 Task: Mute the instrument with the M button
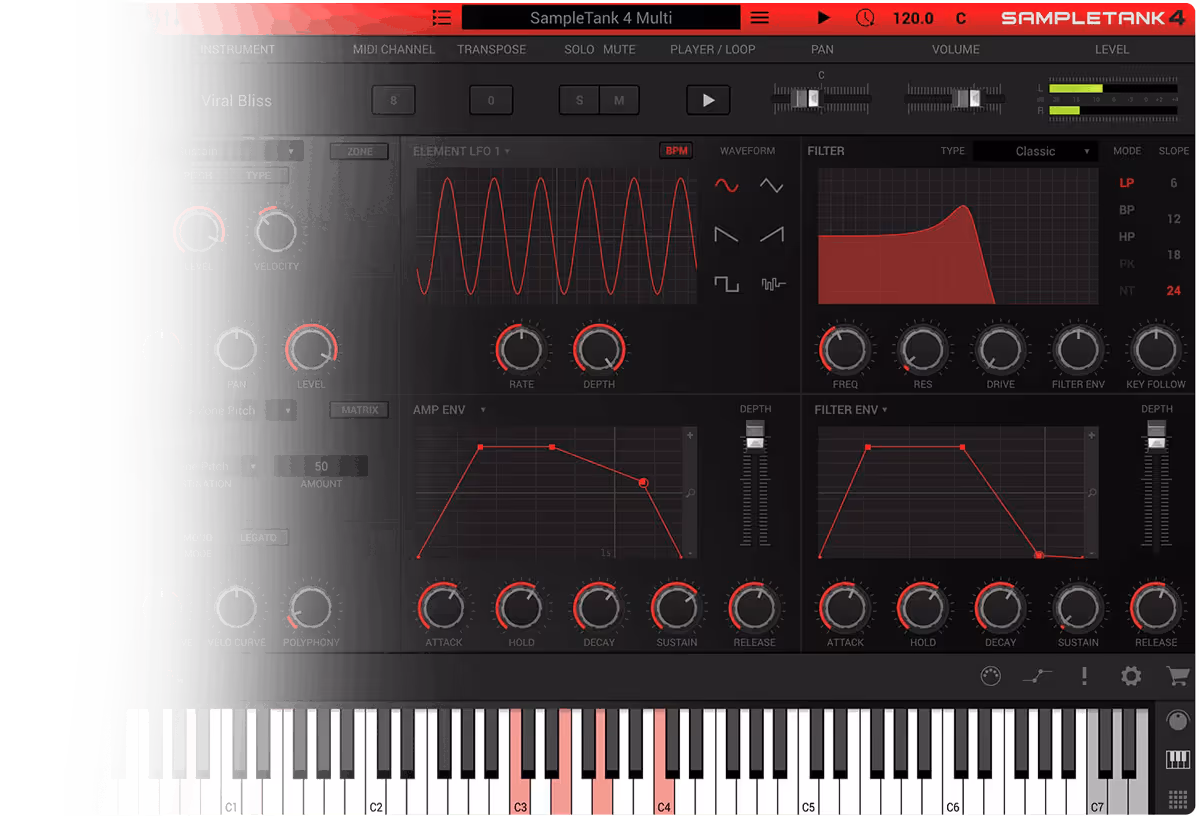point(619,100)
